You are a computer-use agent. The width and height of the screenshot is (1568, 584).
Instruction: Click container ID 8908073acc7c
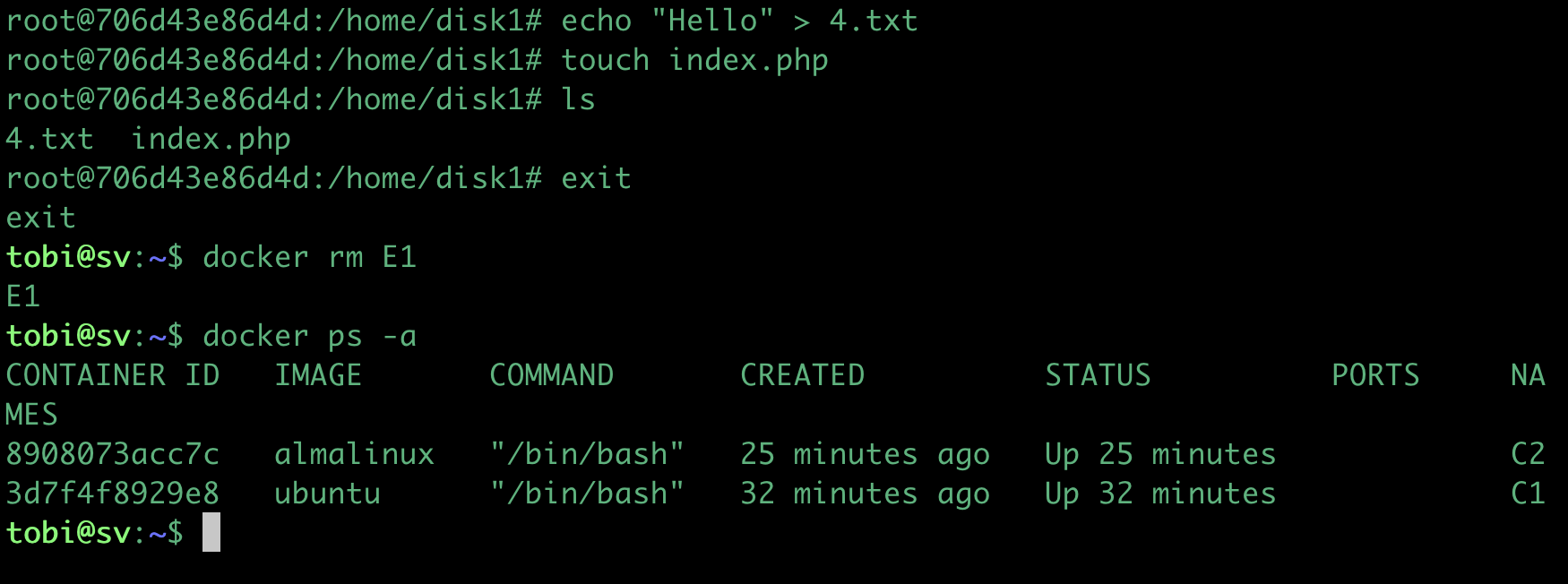(112, 454)
